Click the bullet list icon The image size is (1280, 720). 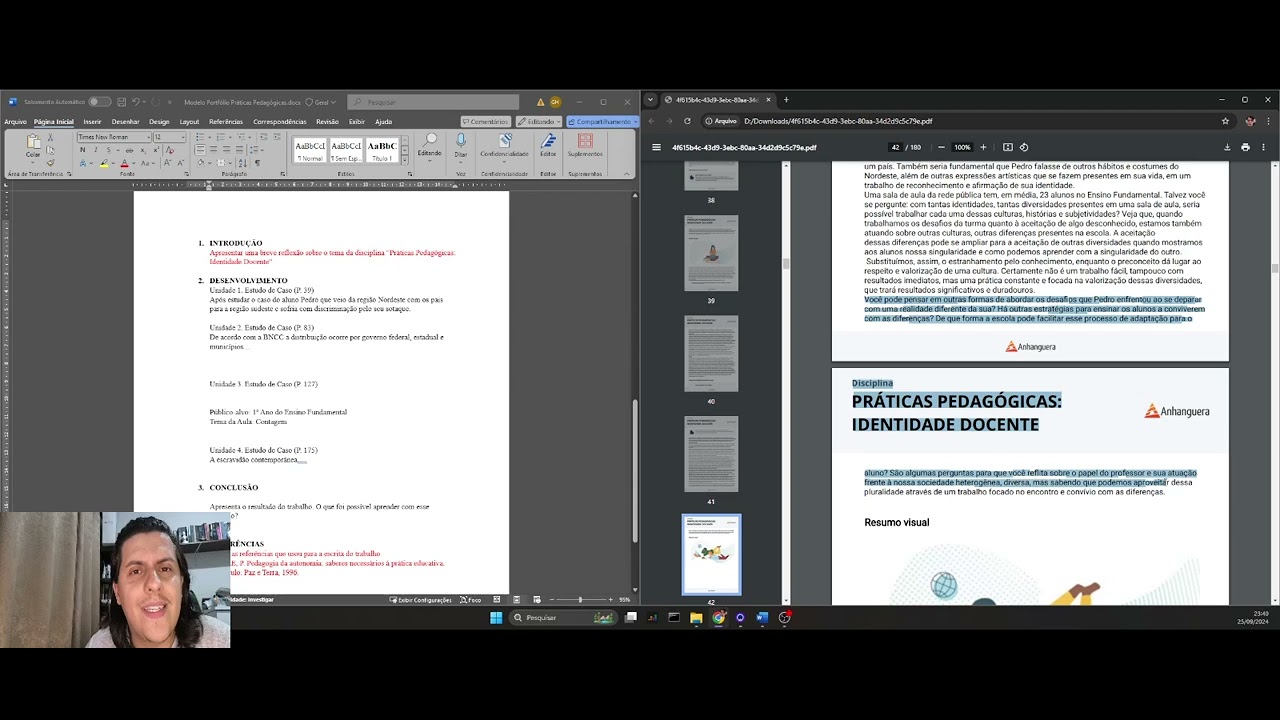coord(200,137)
